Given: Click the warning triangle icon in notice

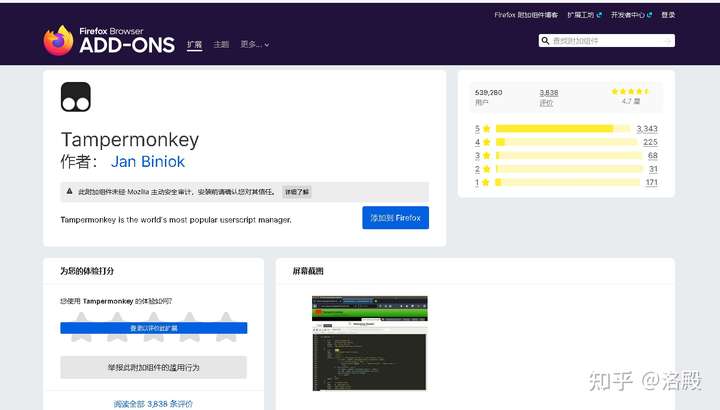Looking at the screenshot, I should click(x=69, y=191).
